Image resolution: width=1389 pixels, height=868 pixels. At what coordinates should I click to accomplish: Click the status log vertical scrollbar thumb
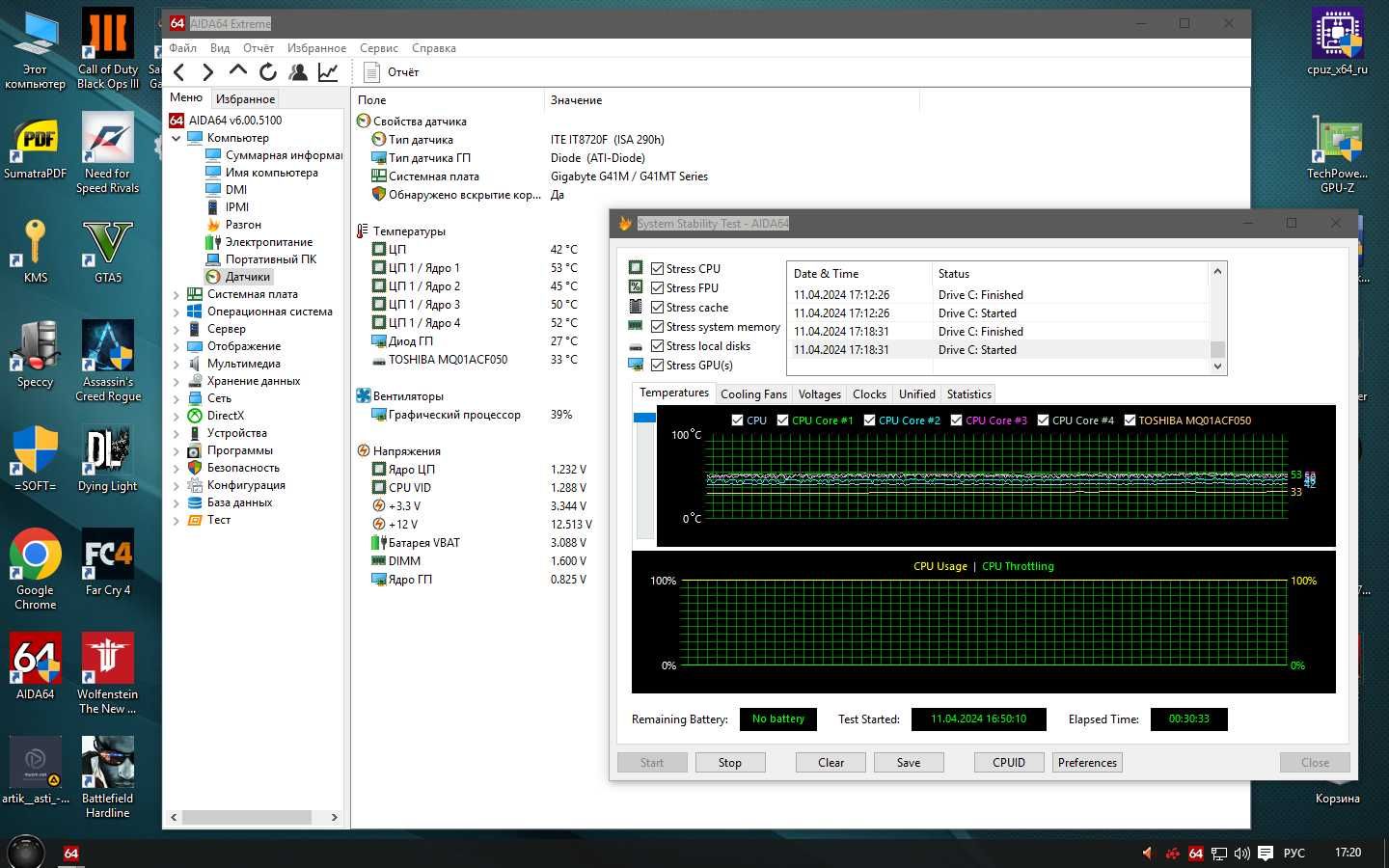(x=1217, y=349)
